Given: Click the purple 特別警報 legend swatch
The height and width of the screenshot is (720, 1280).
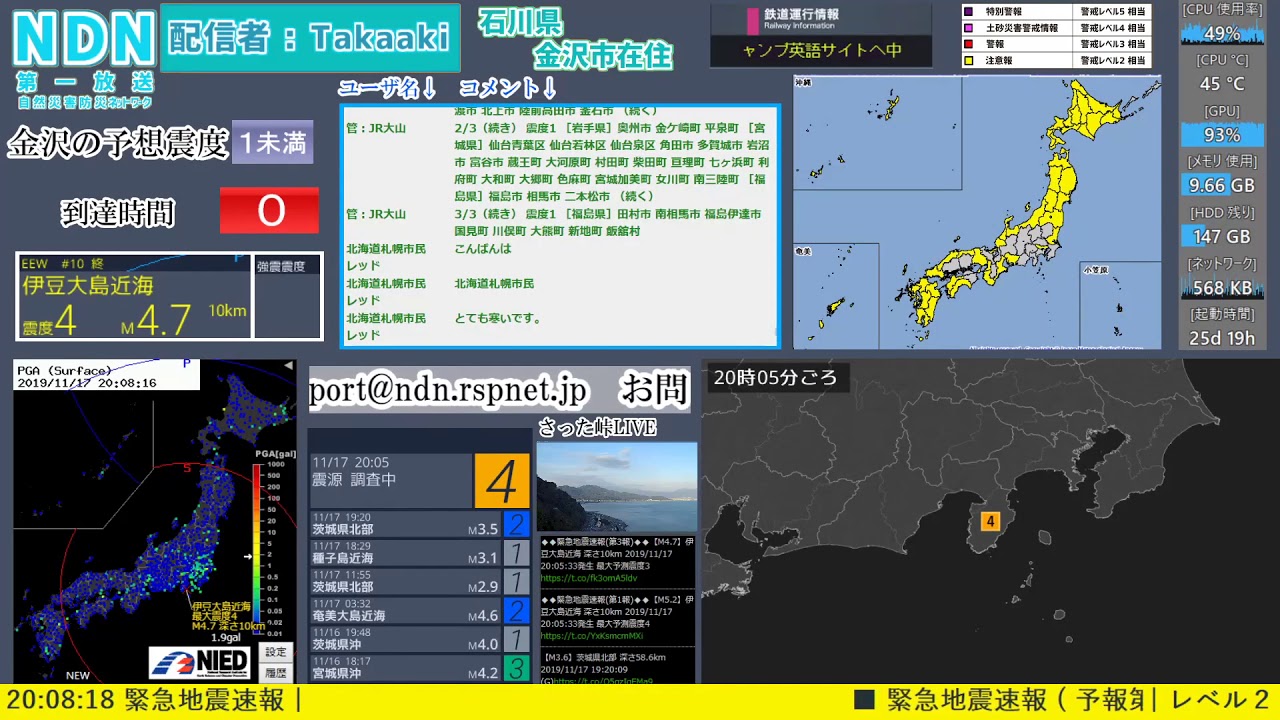Looking at the screenshot, I should [x=968, y=12].
